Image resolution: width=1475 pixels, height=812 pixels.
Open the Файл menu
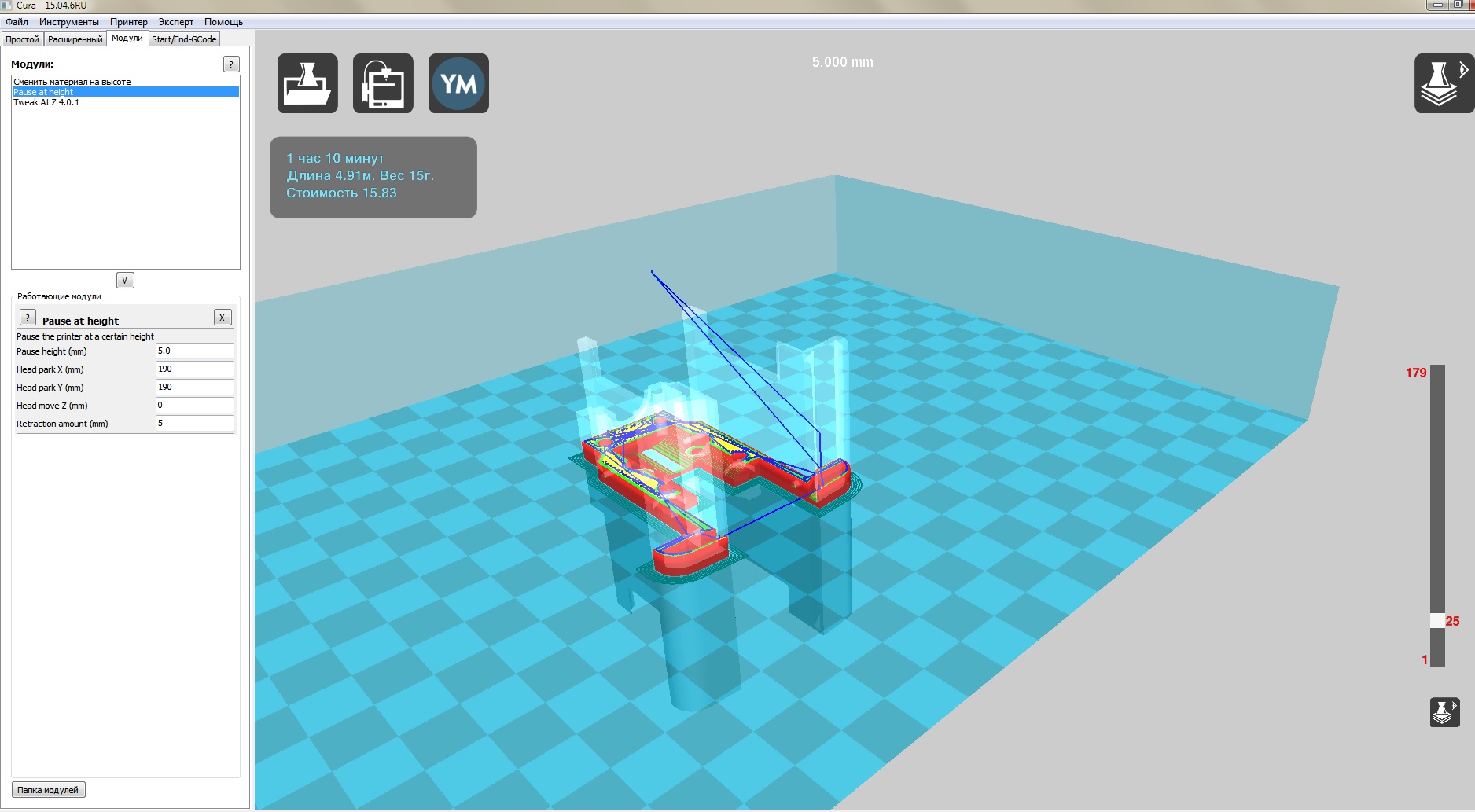(17, 22)
